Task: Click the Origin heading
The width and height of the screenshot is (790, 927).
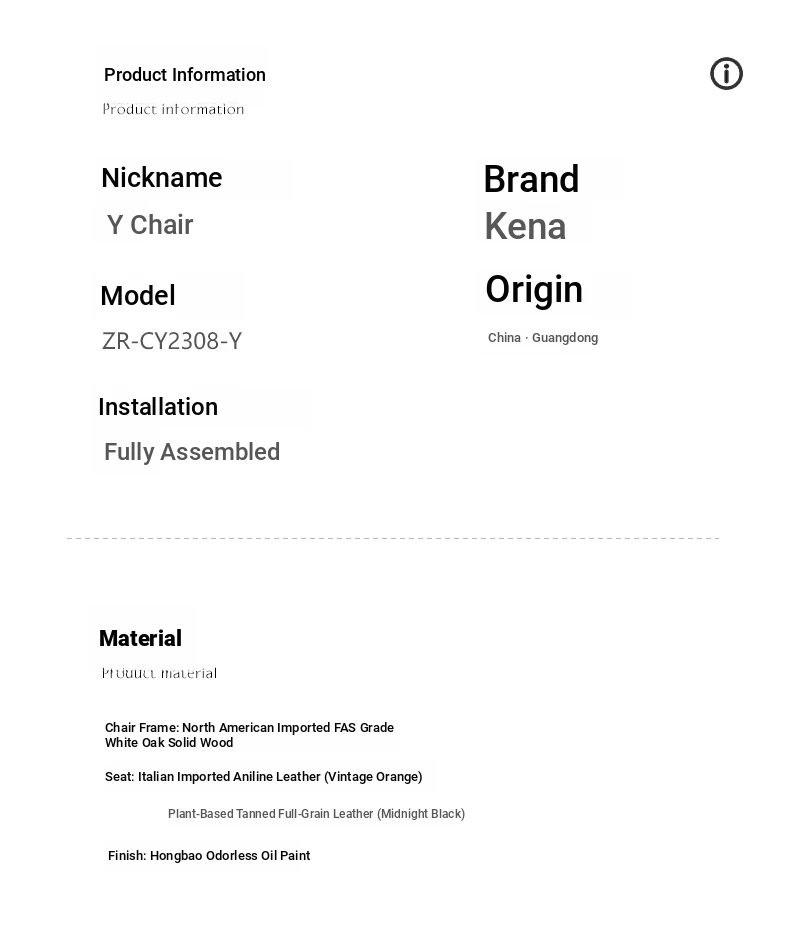Action: (x=534, y=290)
